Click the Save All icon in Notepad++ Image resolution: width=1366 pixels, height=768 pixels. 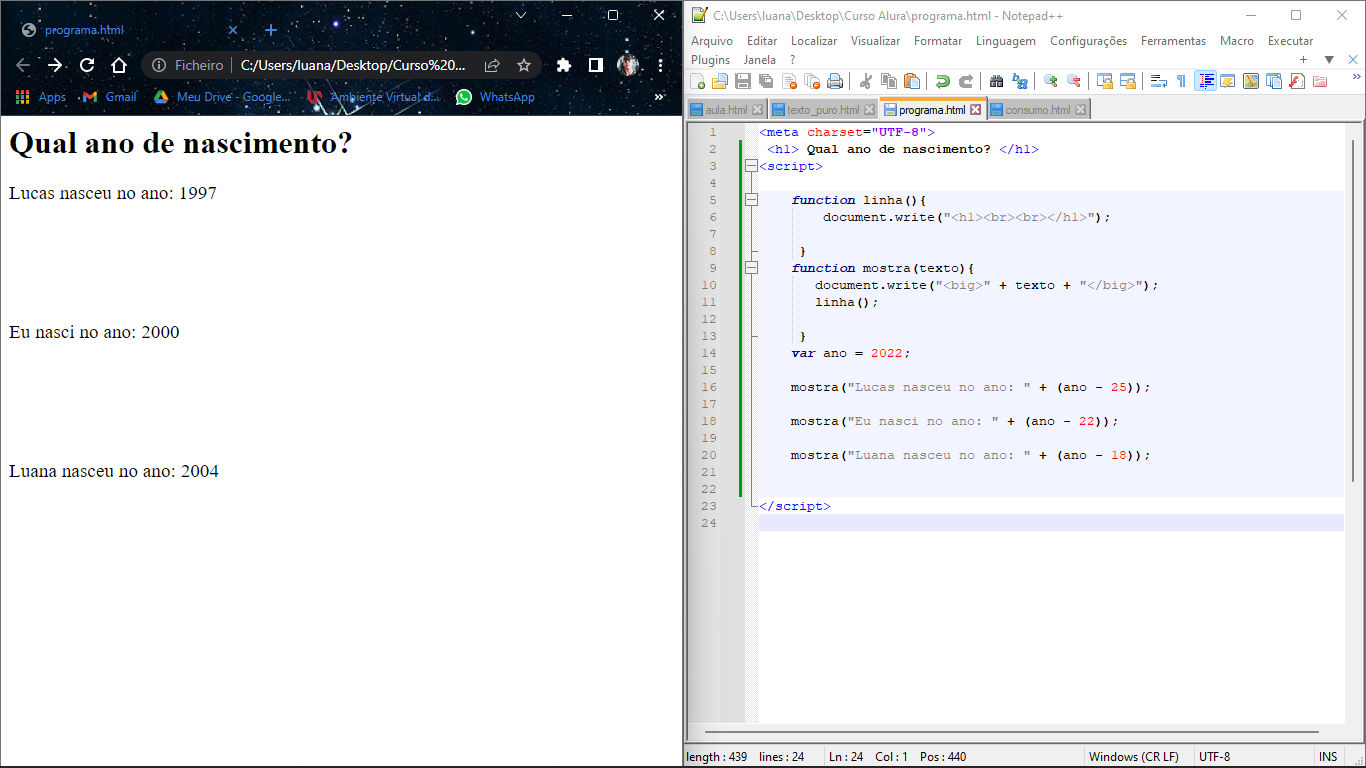[766, 81]
